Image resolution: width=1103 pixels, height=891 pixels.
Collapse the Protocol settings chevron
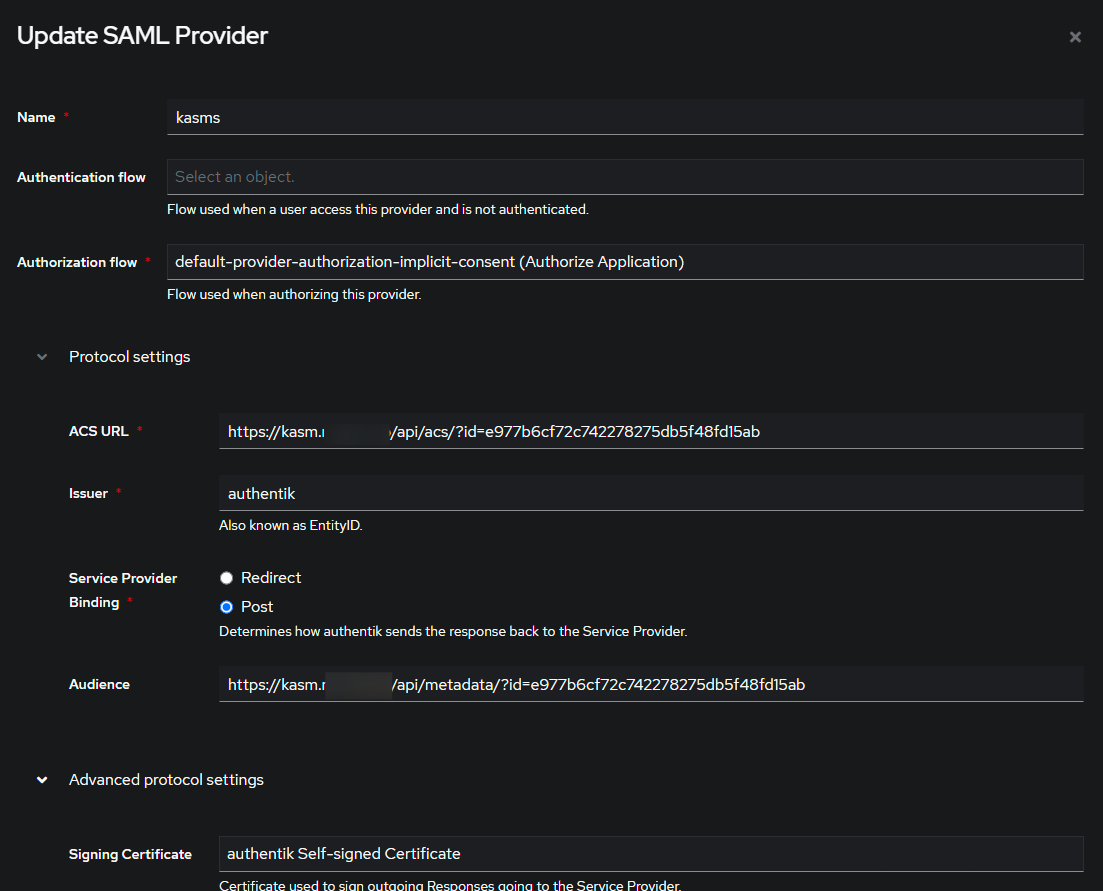click(42, 357)
